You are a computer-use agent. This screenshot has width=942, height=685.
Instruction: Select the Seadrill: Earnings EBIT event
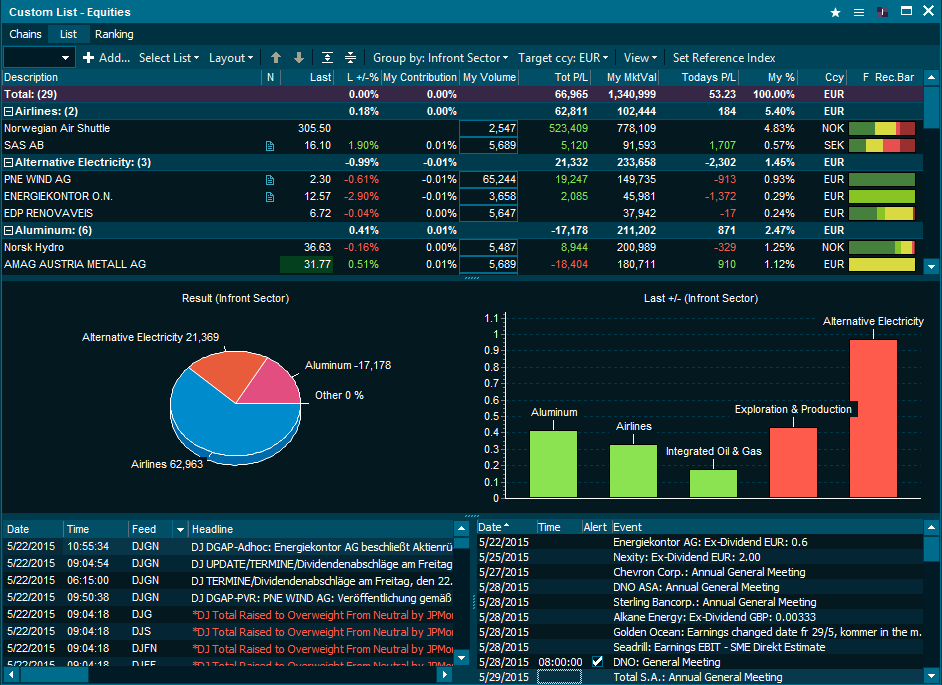(700, 647)
